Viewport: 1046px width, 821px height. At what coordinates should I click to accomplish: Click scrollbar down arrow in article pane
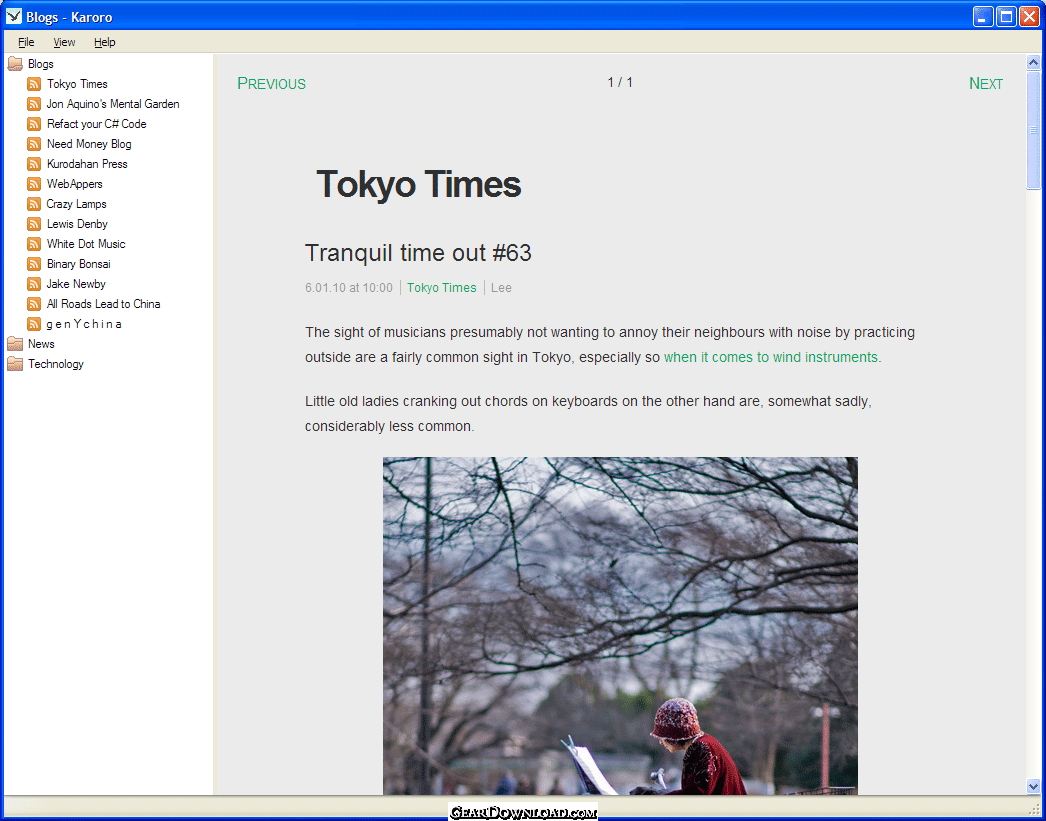(1033, 786)
